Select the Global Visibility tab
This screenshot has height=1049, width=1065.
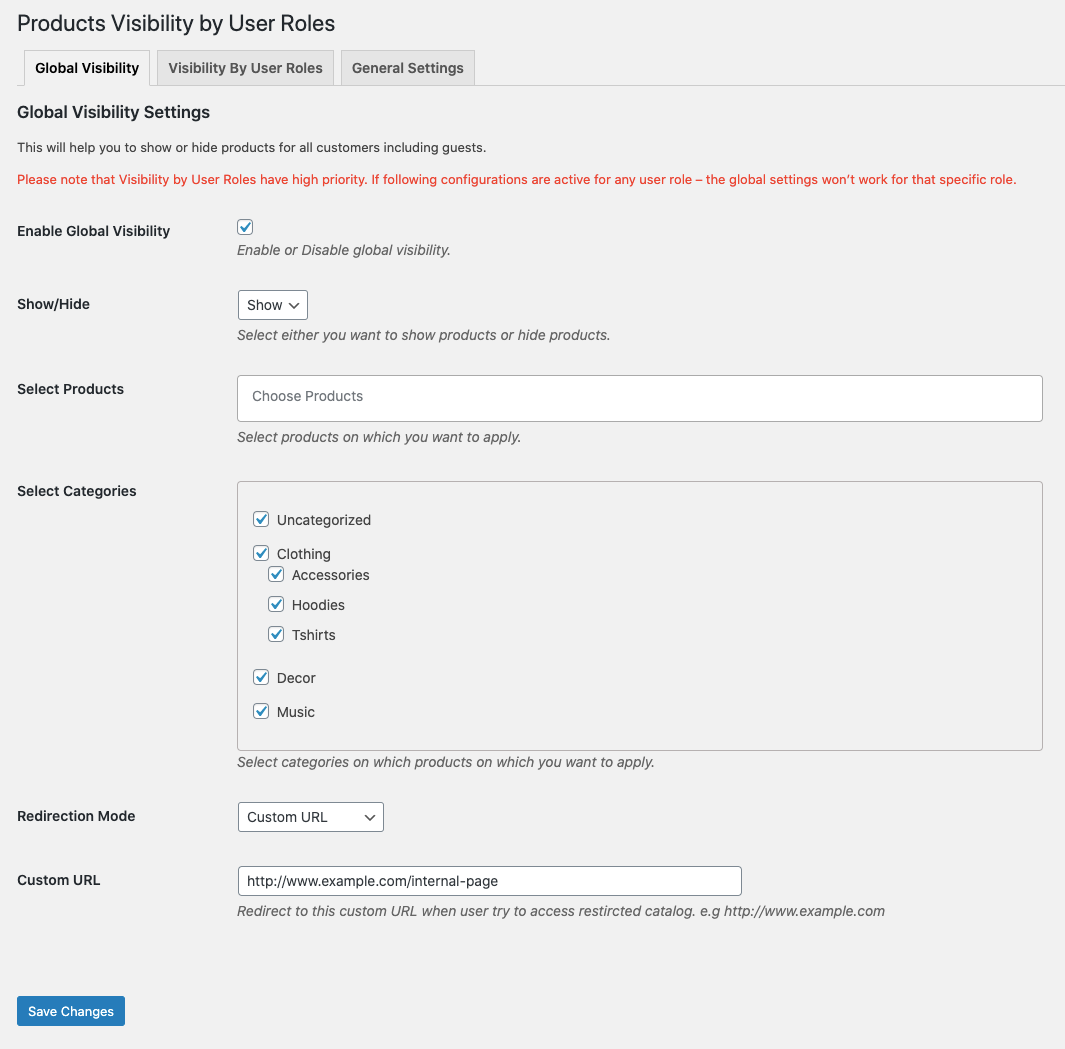86,67
